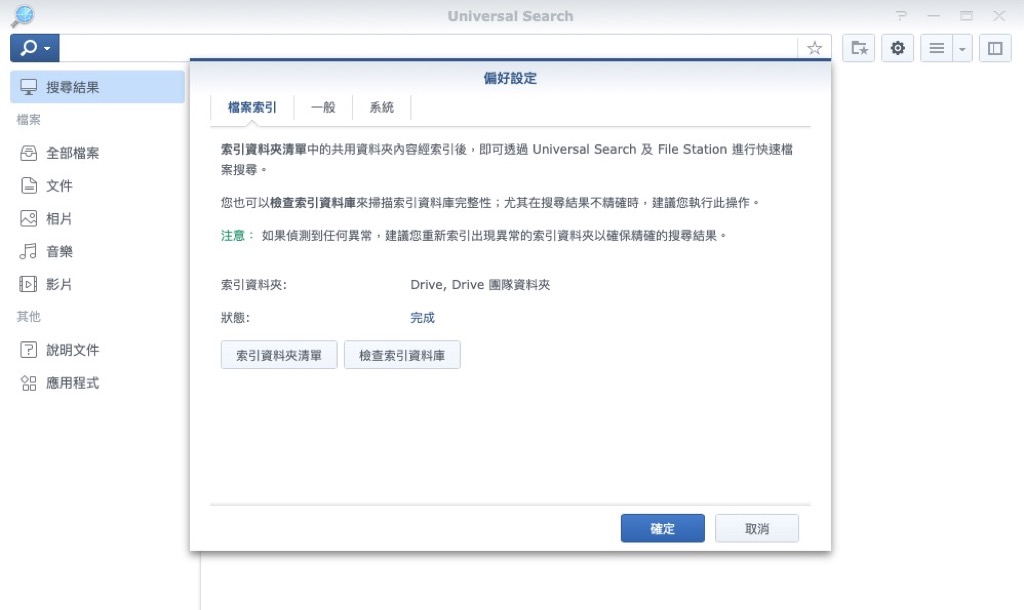The width and height of the screenshot is (1024, 610).
Task: Click the apps grid icon beside 應用程式
Action: [x=28, y=383]
